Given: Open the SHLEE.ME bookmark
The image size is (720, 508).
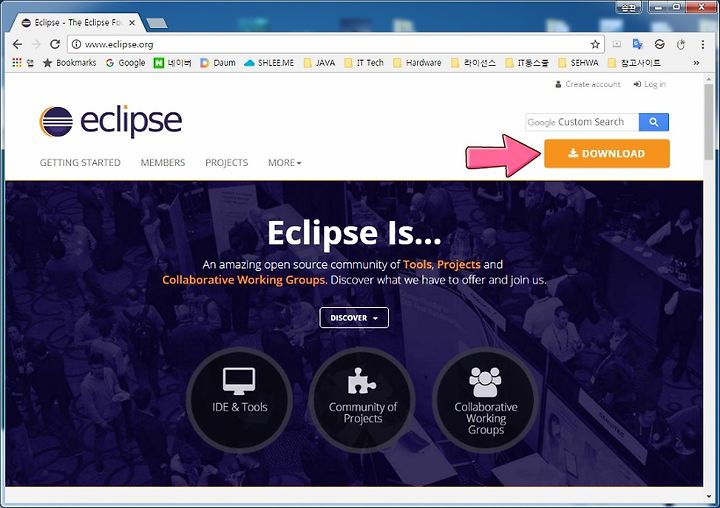Looking at the screenshot, I should coord(269,62).
